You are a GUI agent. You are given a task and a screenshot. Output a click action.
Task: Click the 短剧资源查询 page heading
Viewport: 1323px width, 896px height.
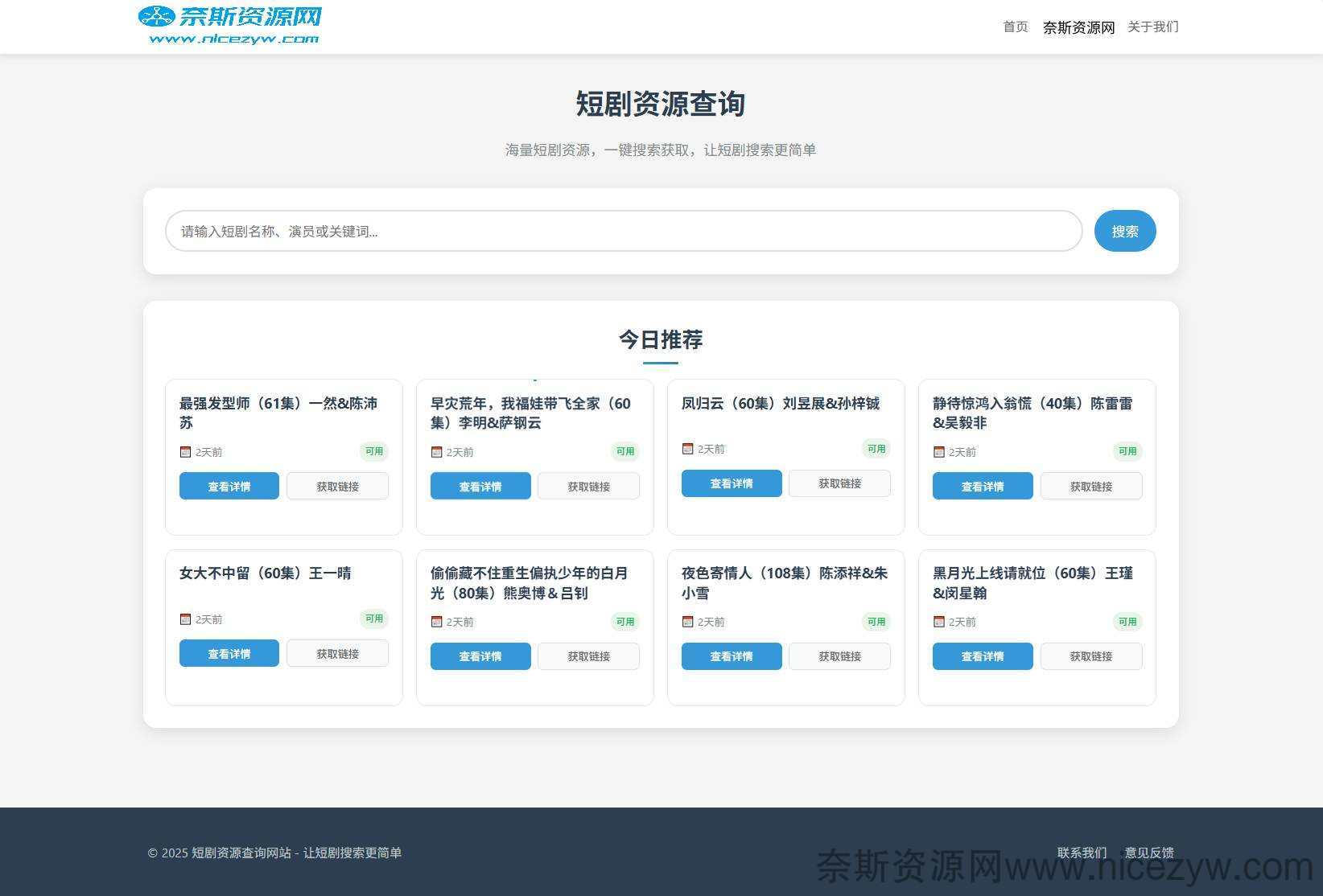tap(661, 104)
